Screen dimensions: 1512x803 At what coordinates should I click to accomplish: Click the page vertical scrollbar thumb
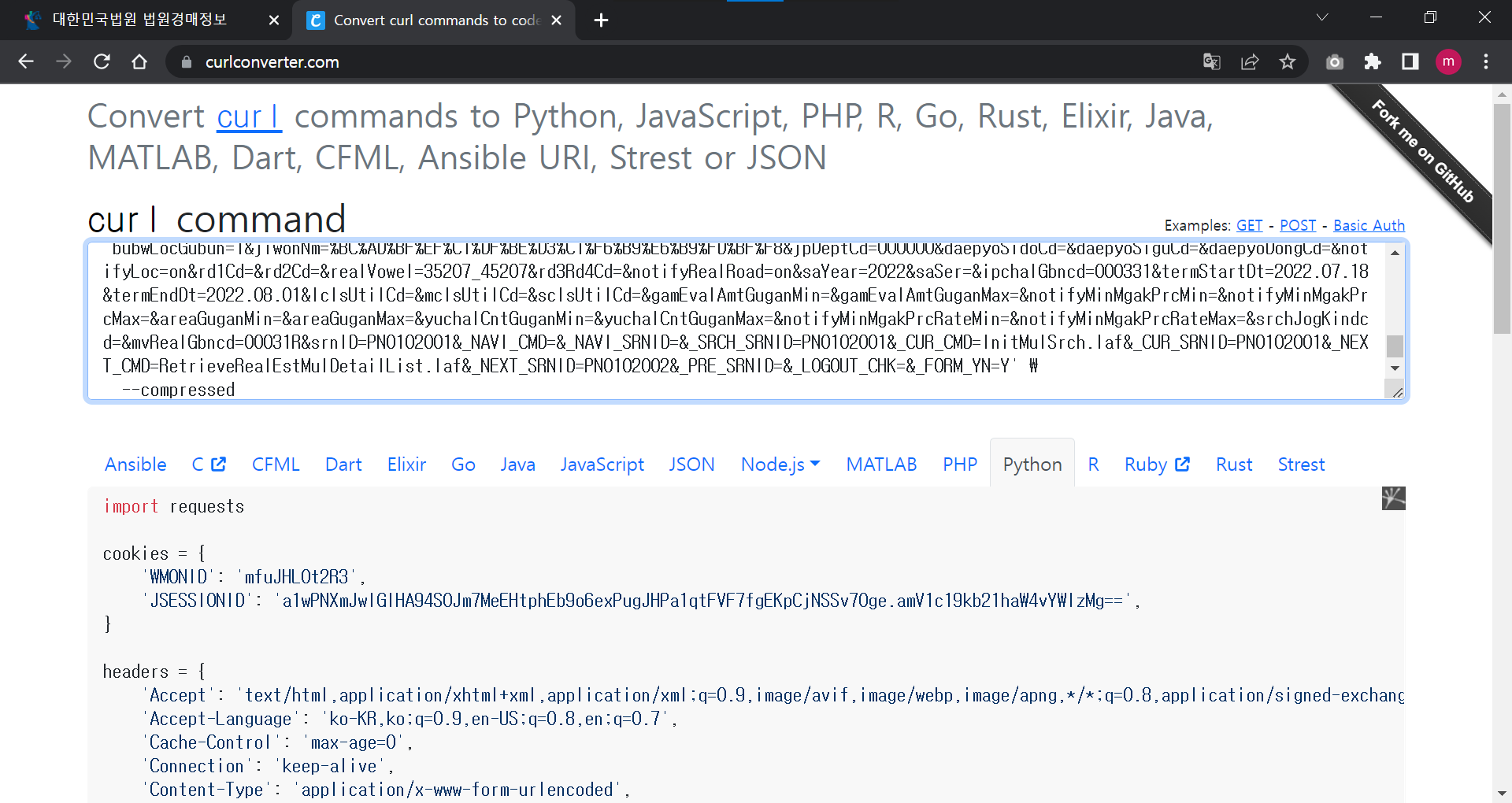click(x=1502, y=219)
